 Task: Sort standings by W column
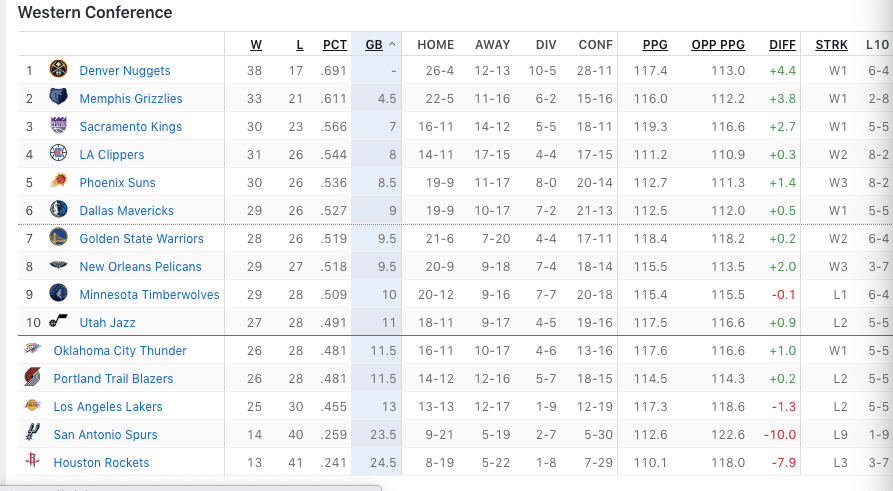point(256,45)
